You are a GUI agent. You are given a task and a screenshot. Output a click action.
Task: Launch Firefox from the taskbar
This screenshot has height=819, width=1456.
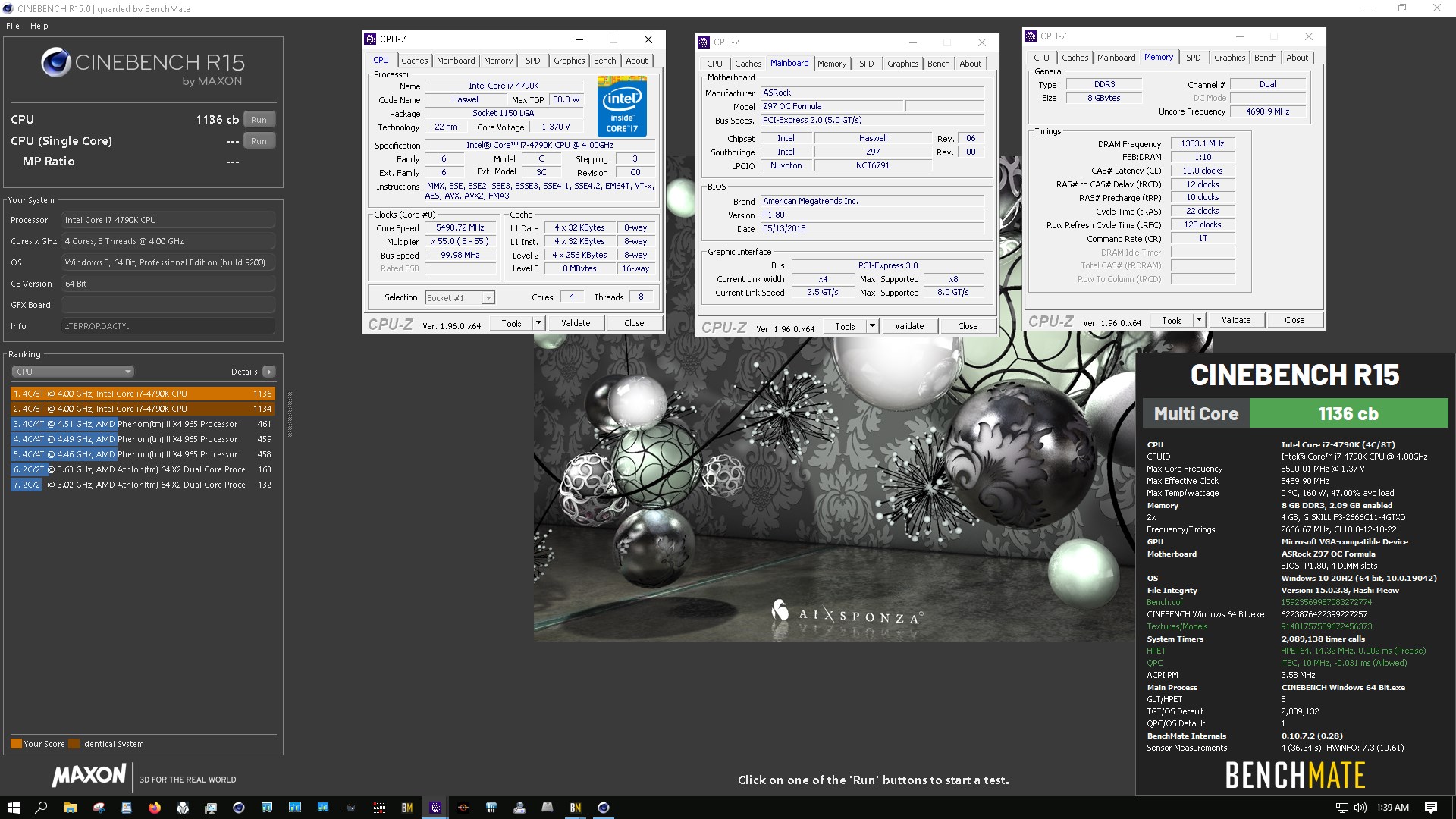(155, 808)
